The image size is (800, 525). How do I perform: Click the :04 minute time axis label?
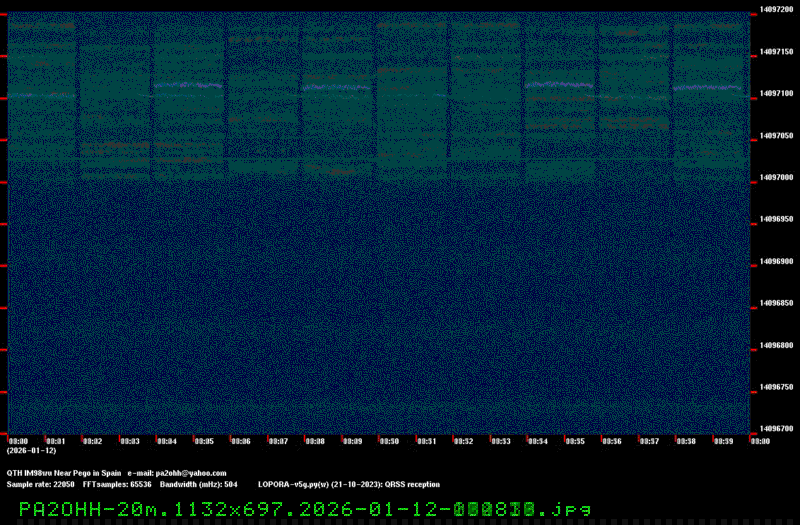(167, 441)
